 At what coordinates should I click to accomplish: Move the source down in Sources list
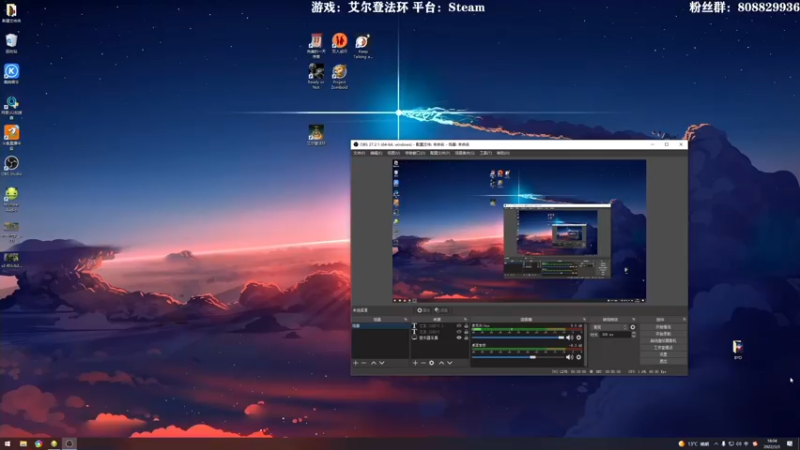449,363
